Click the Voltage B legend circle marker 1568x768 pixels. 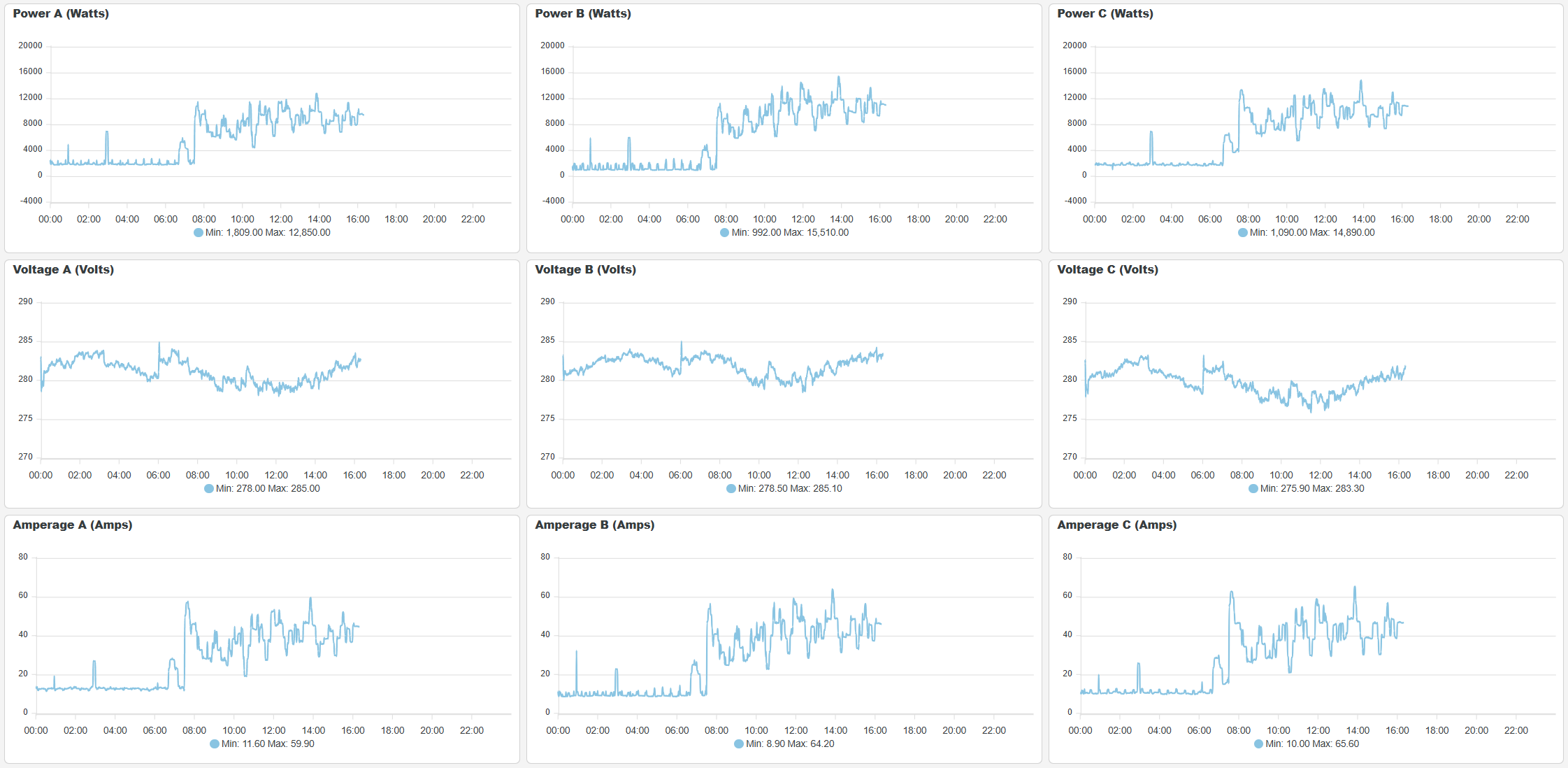point(731,489)
